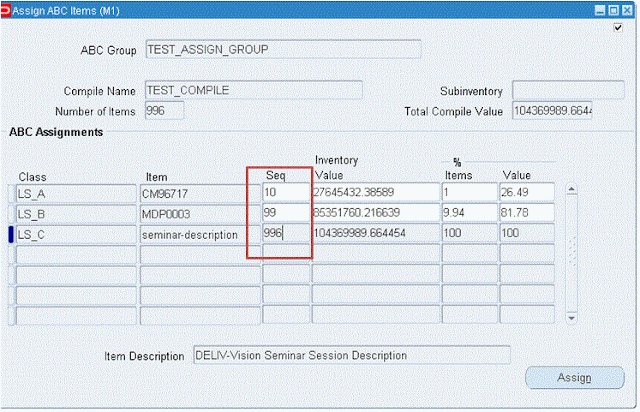
Task: Click the first empty Class cell below LS_C
Action: point(76,254)
